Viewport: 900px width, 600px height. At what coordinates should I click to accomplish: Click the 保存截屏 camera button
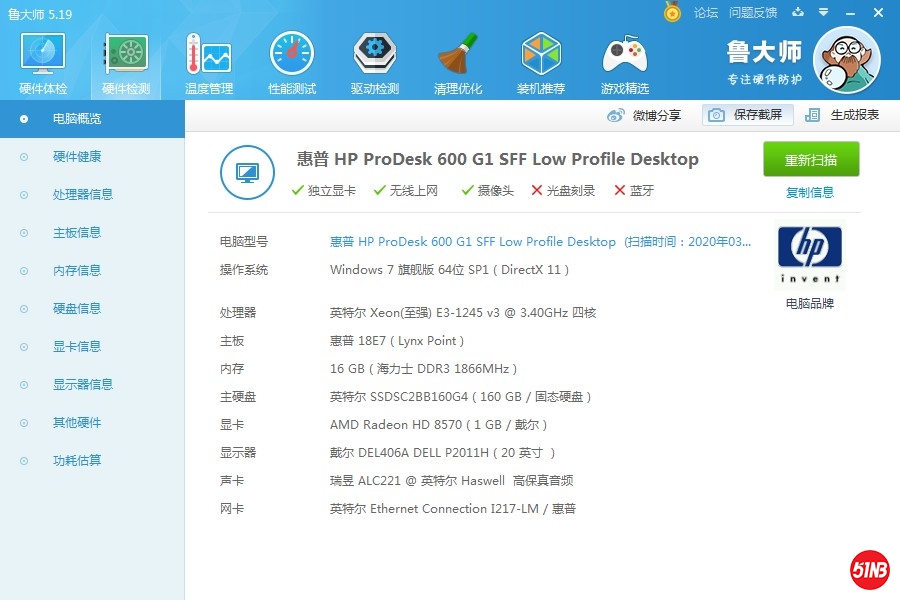pyautogui.click(x=747, y=115)
